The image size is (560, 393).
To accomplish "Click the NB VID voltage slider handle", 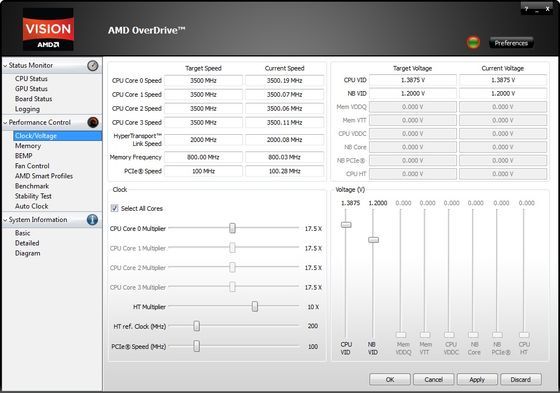I will (x=373, y=240).
